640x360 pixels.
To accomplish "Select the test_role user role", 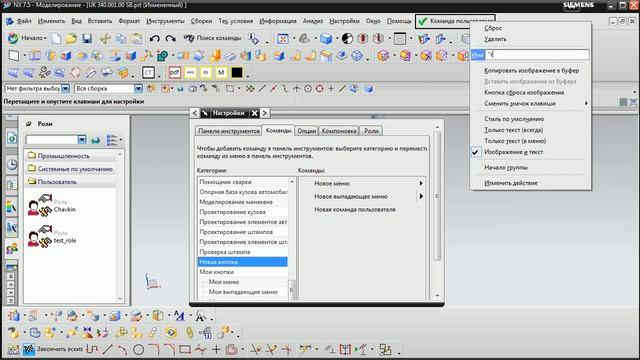I will (x=51, y=236).
